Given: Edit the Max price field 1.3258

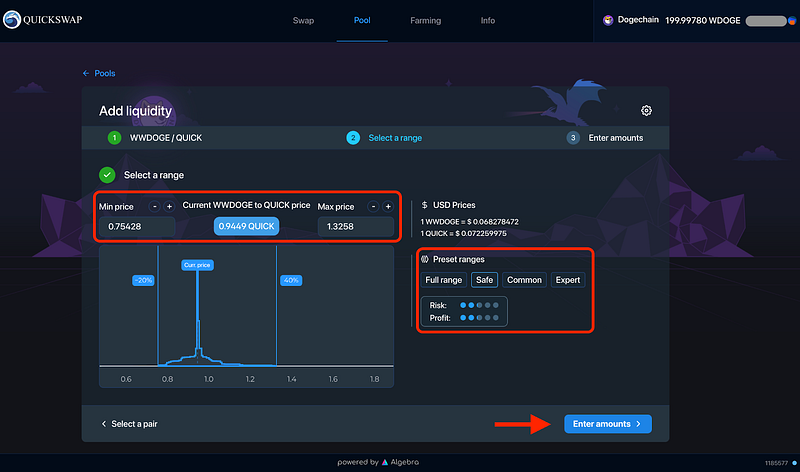Looking at the screenshot, I should tap(356, 227).
